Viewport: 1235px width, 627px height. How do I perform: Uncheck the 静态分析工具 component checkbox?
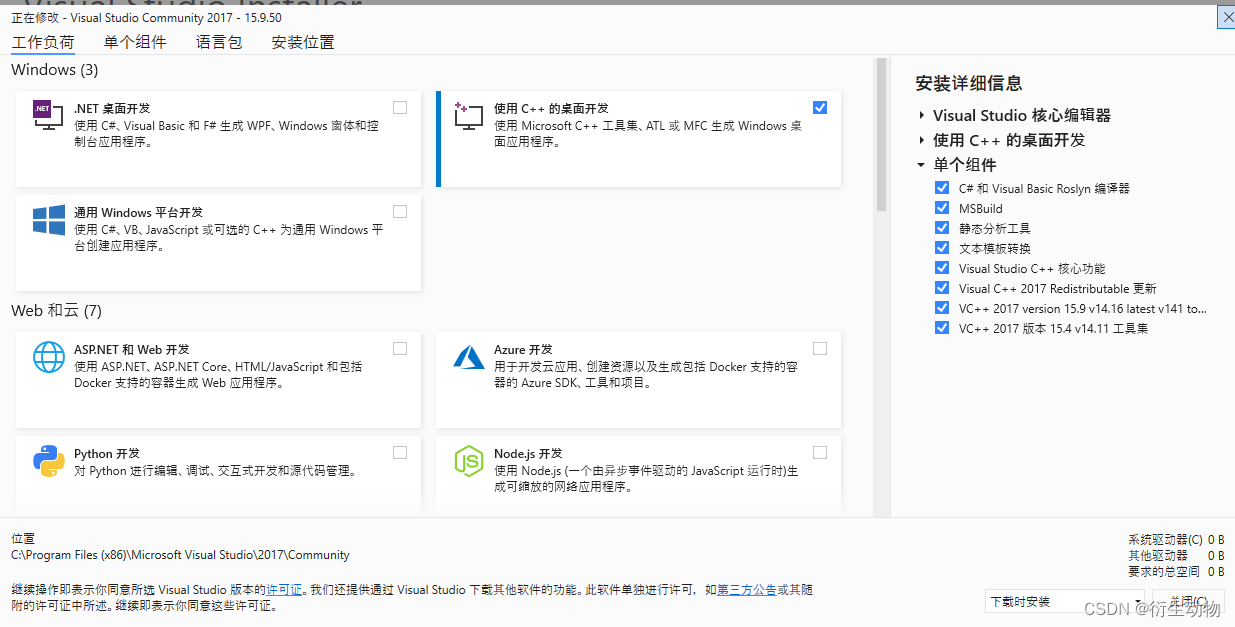pos(941,228)
